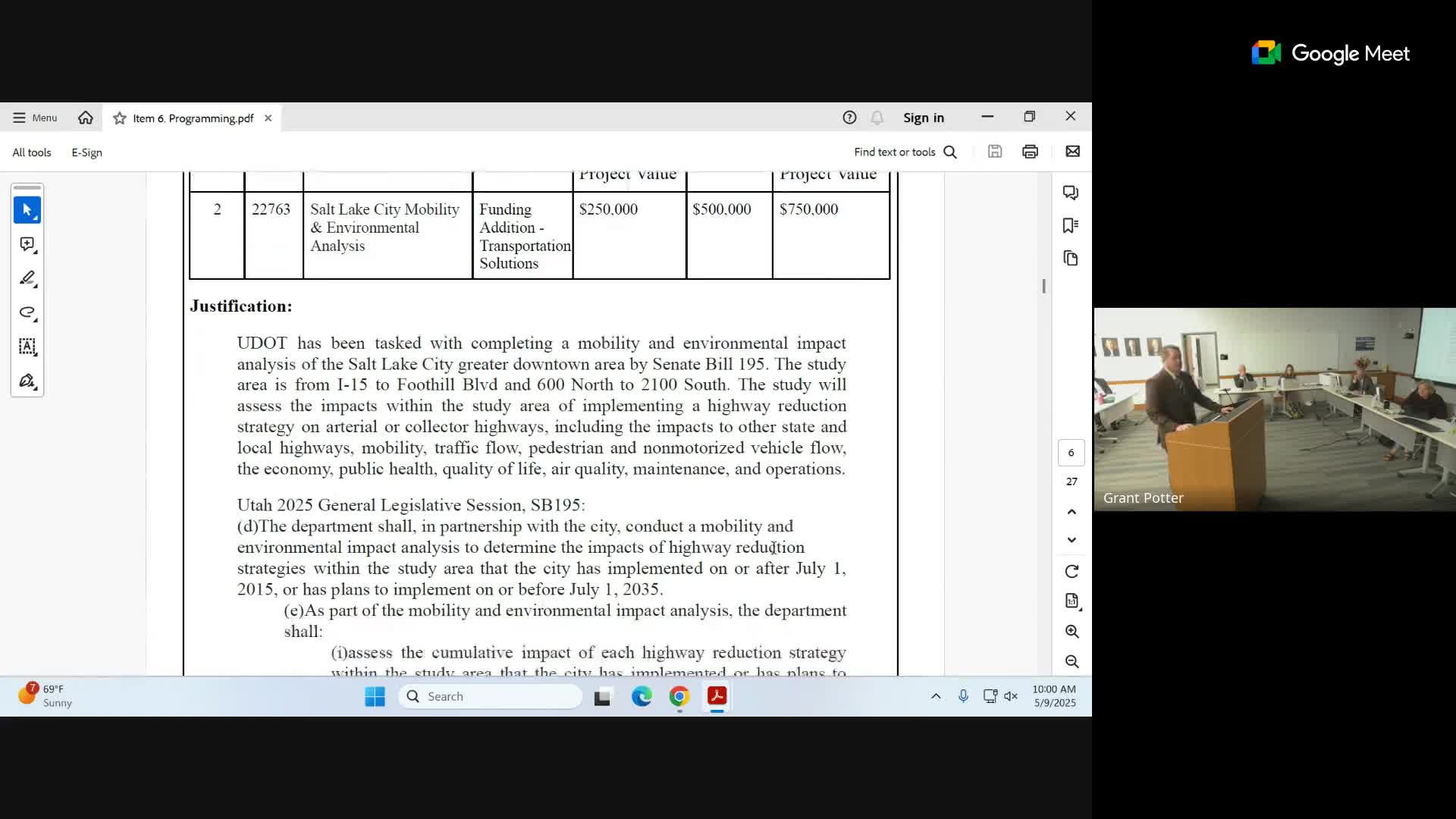
Task: Open the page thumbnails panel
Action: pos(1071,259)
